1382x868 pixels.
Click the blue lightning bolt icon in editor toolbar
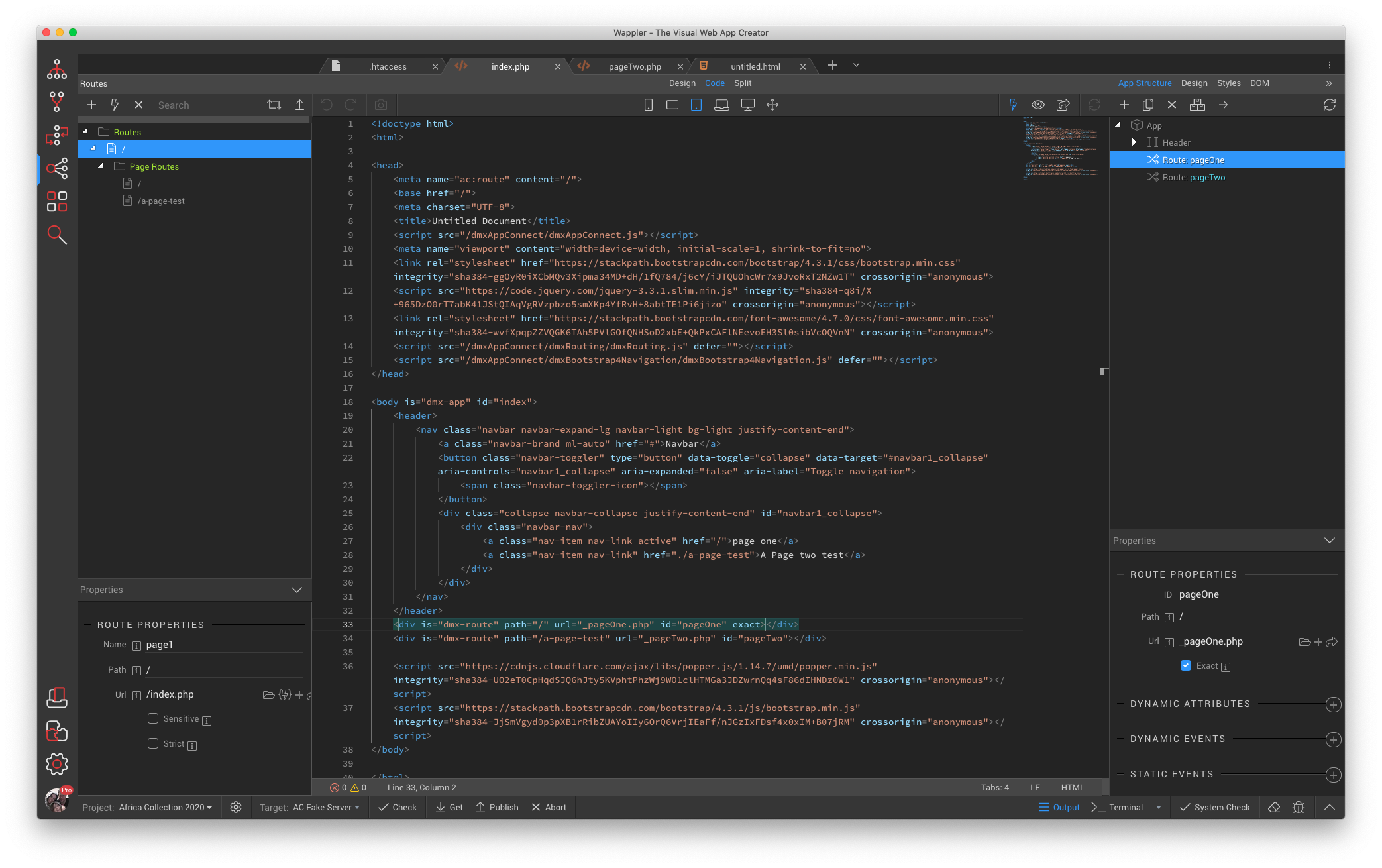click(1013, 105)
